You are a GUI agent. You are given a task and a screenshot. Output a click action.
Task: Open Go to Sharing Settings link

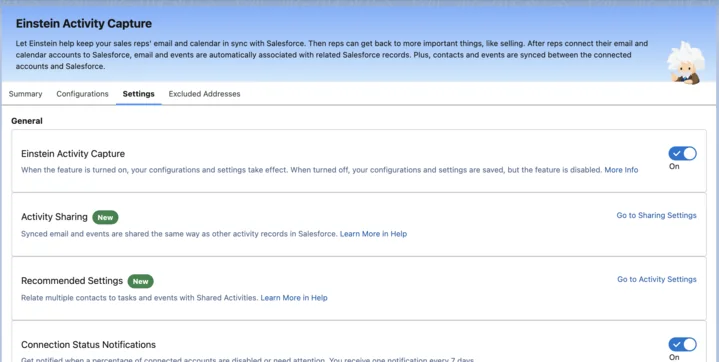click(x=656, y=215)
